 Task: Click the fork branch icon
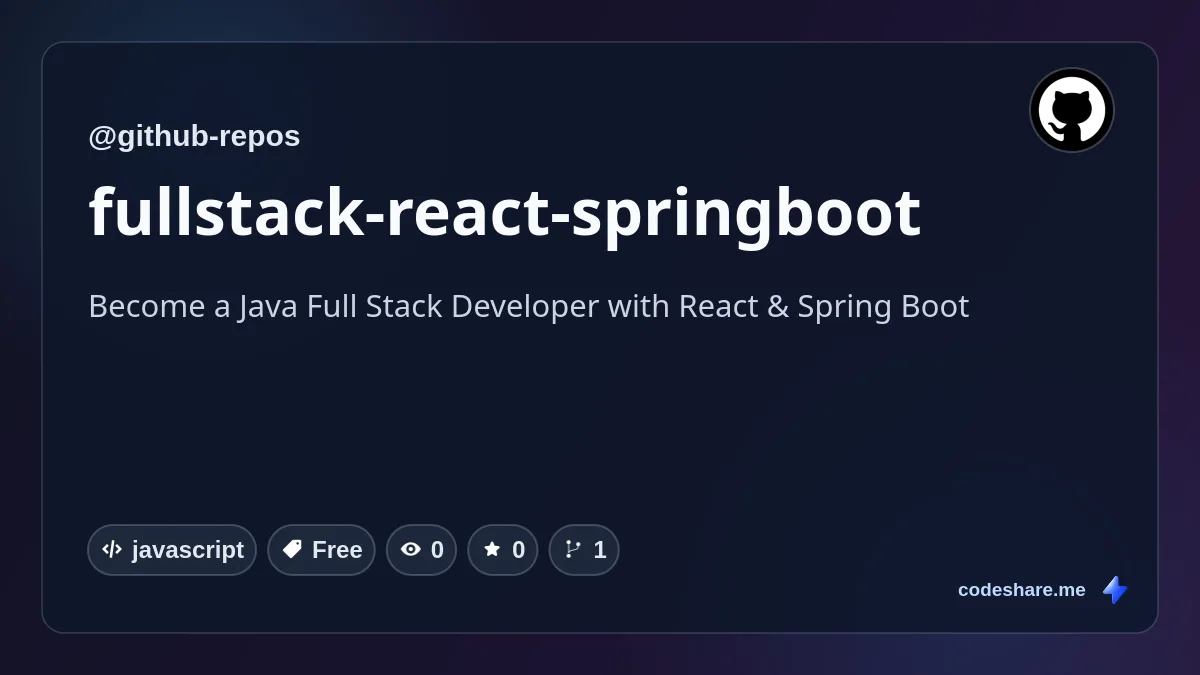[573, 549]
